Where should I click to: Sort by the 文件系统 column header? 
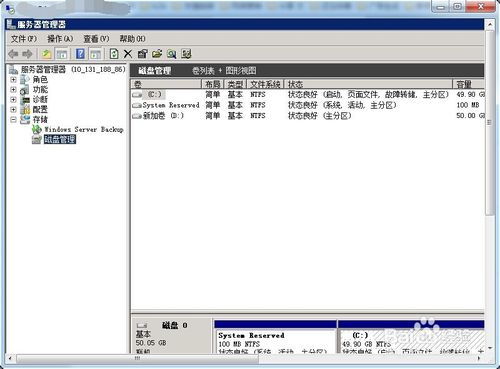265,84
